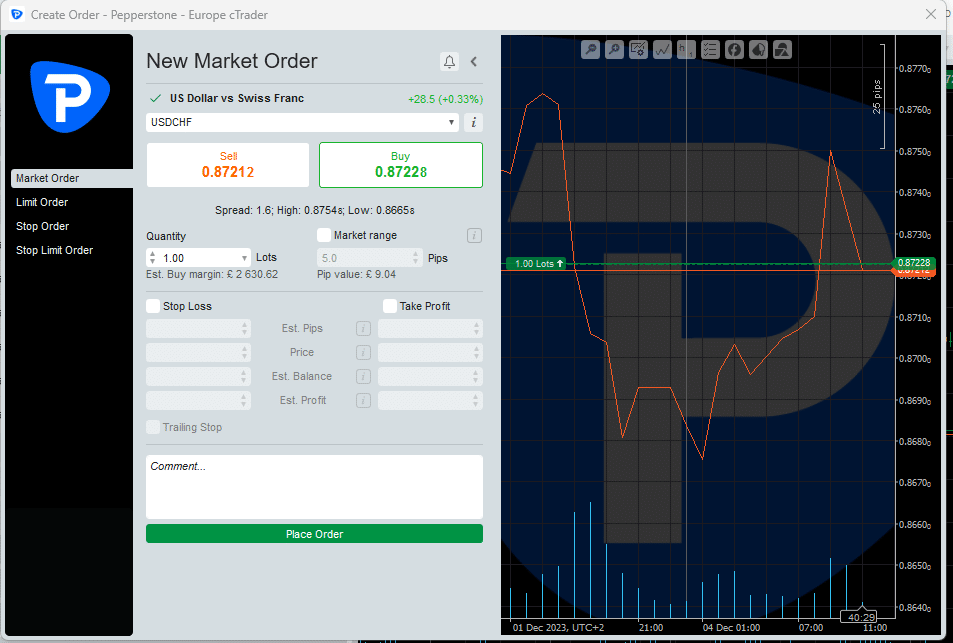
Task: Show Price row info icon
Action: 363,352
